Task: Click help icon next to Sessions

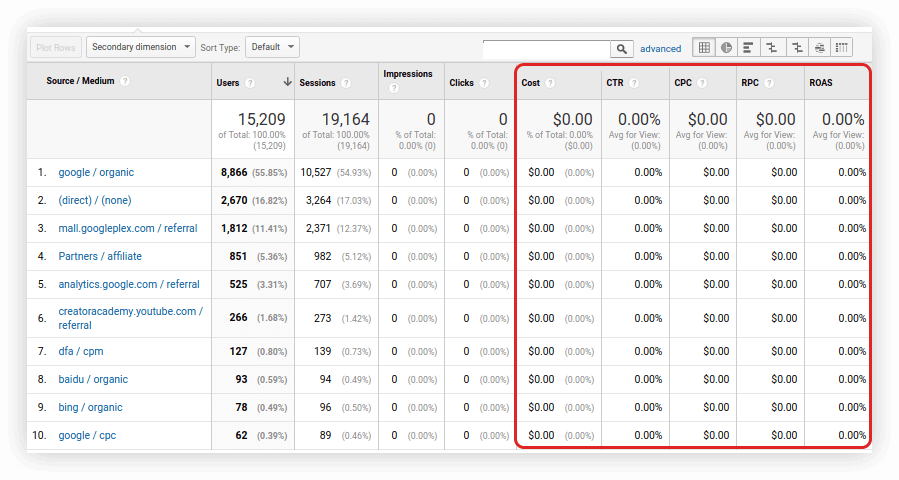Action: click(346, 83)
